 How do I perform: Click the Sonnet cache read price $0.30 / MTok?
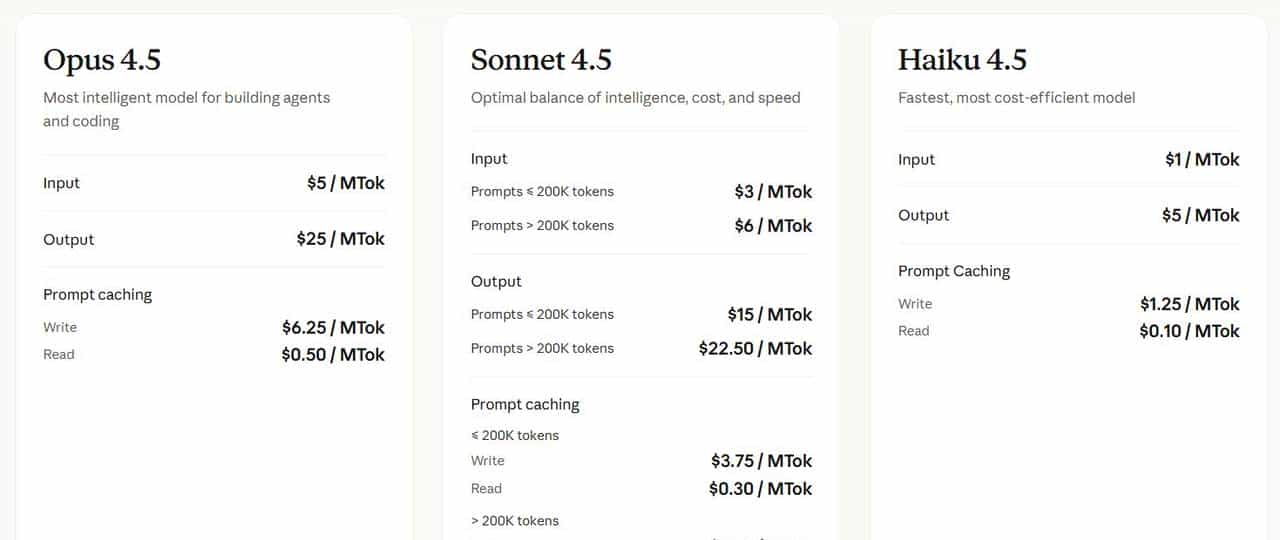point(760,488)
